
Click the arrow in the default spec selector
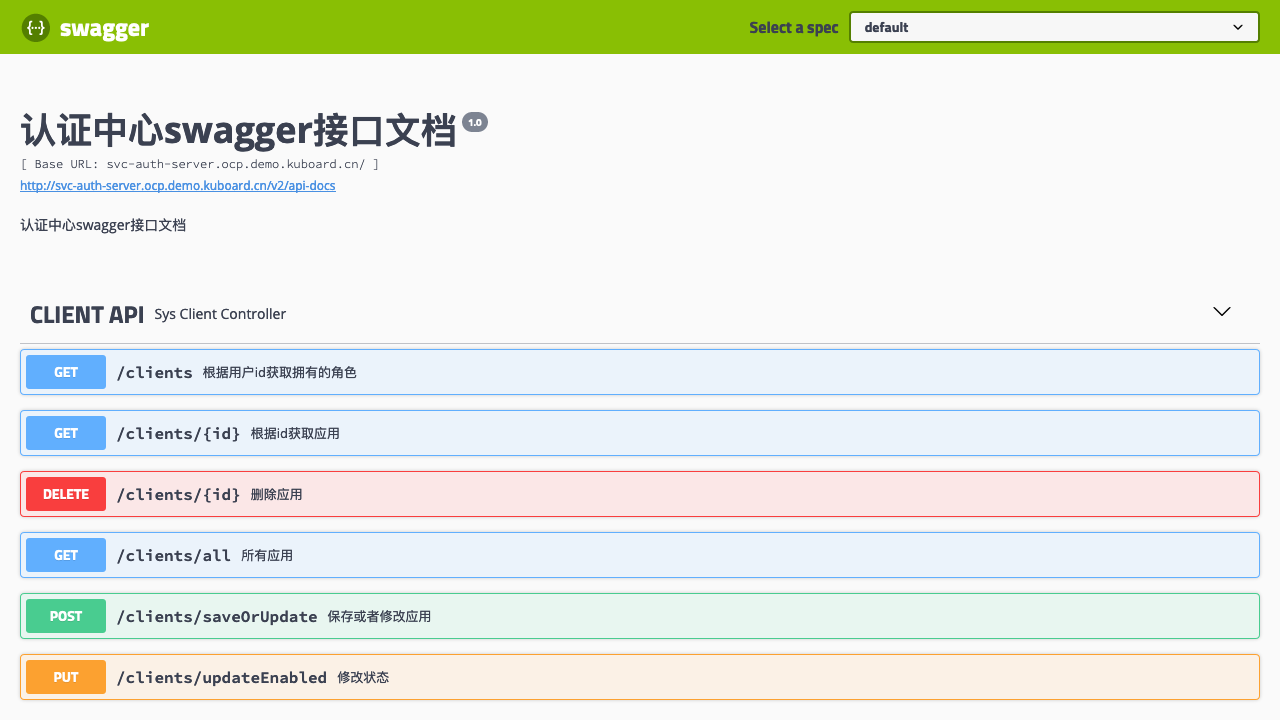coord(1238,27)
